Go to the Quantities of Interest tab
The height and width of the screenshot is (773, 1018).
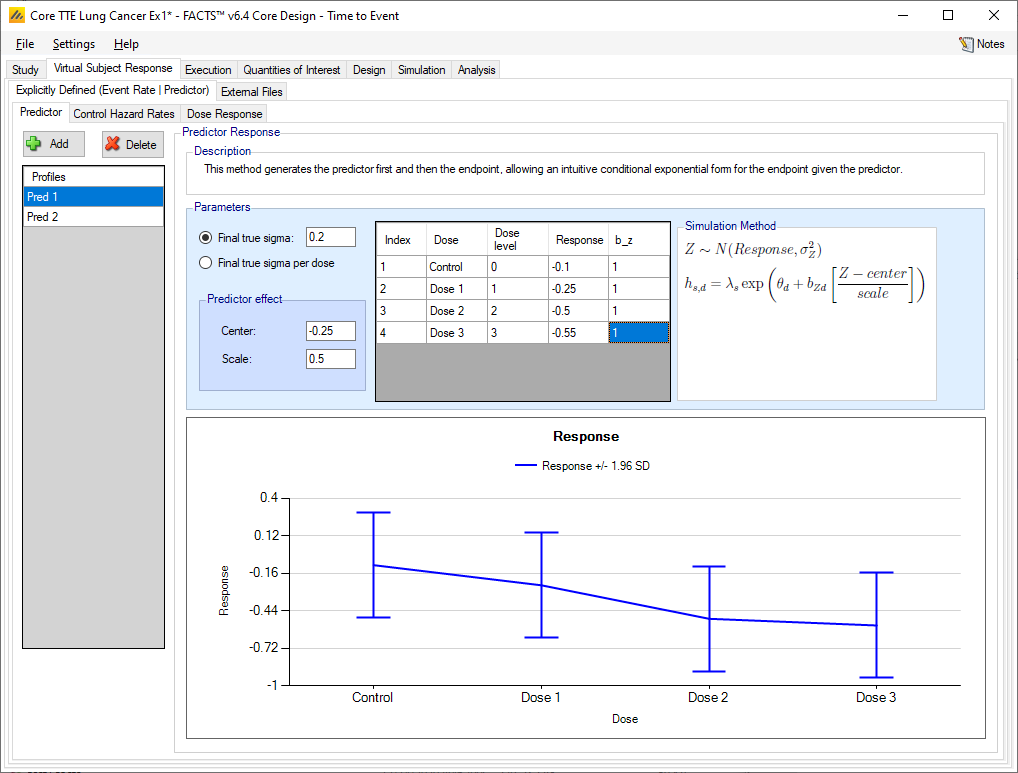coord(292,70)
